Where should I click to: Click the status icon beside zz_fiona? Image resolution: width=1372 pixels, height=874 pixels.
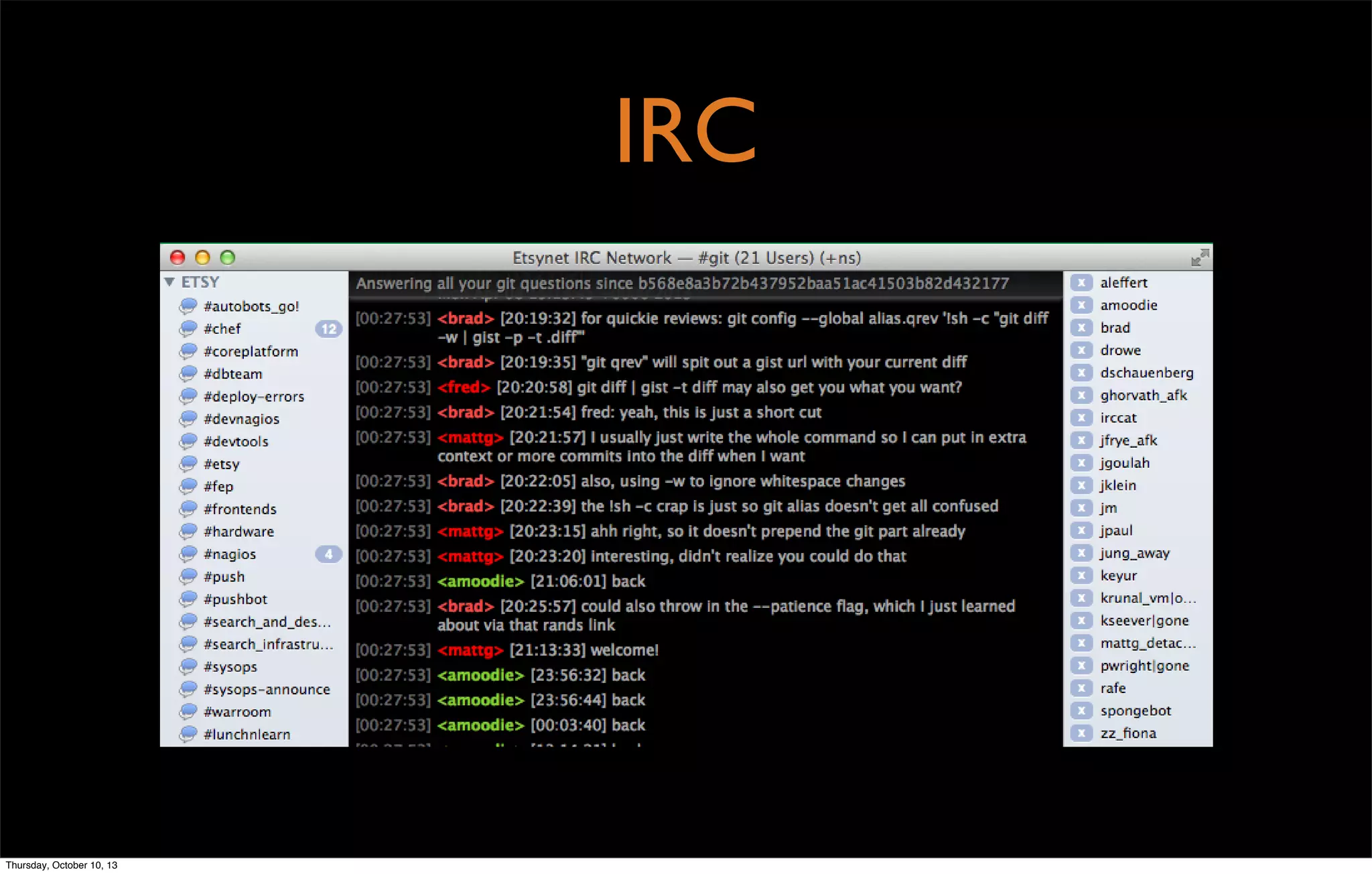tap(1081, 733)
